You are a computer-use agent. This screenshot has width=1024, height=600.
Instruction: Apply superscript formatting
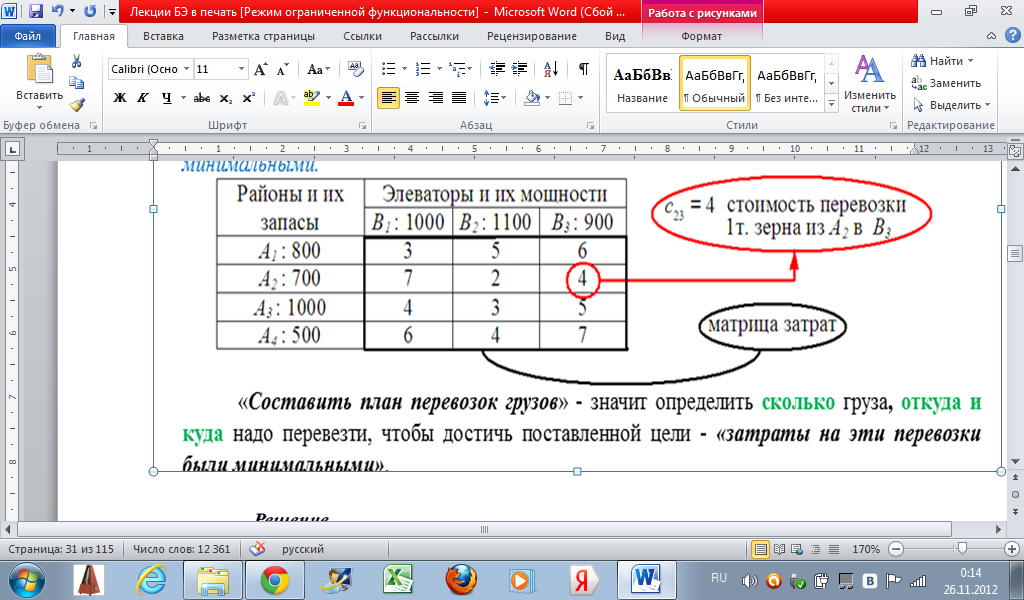coord(248,98)
